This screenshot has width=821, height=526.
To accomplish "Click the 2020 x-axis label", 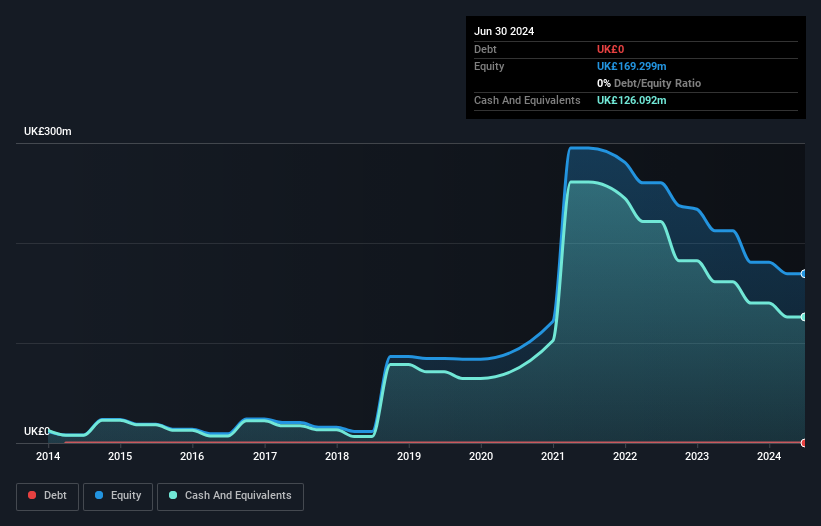I will [x=481, y=456].
